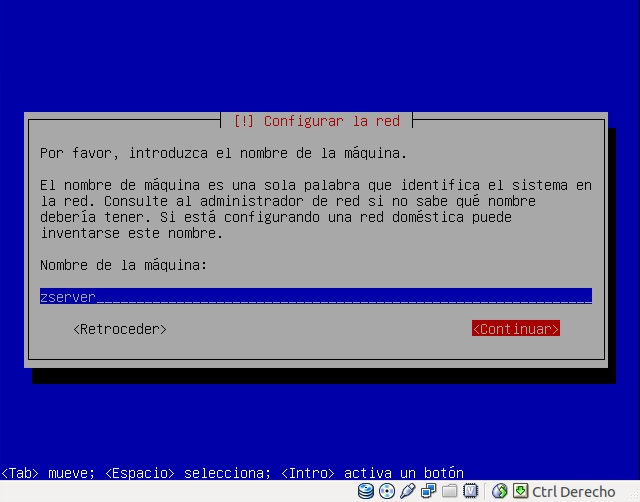Click the network adapters status icon
This screenshot has height=502, width=640.
point(429,491)
